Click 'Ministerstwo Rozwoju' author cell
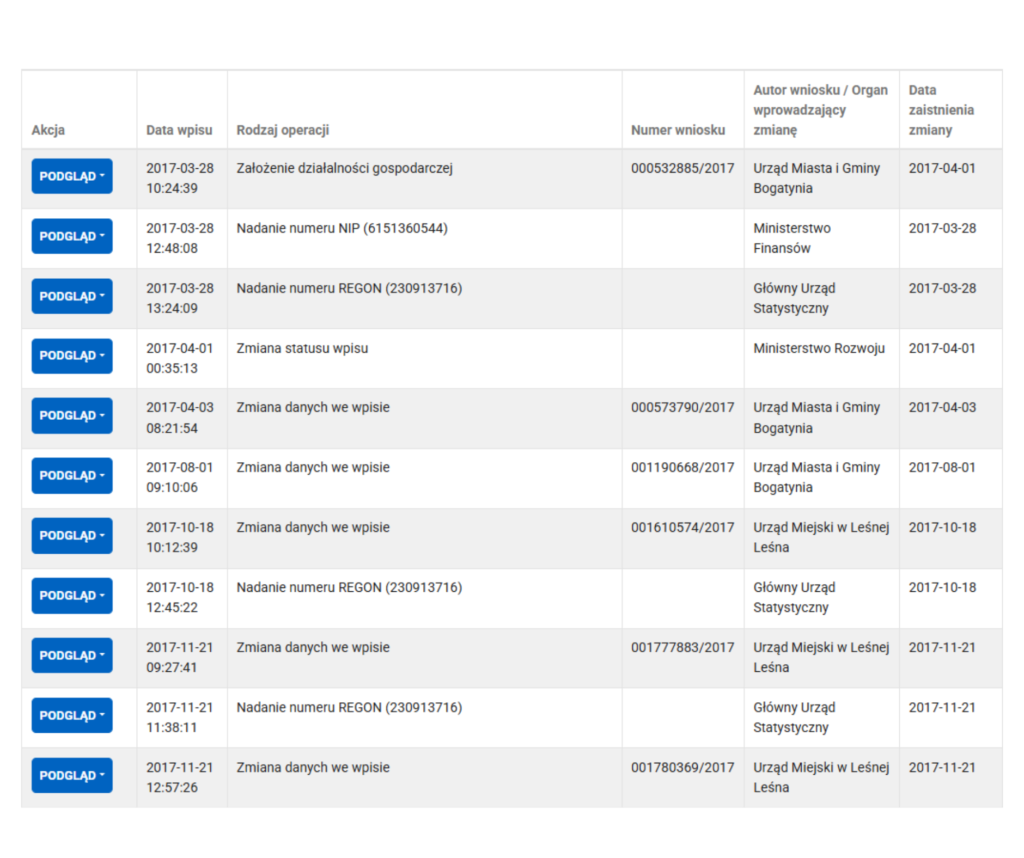Image resolution: width=1024 pixels, height=858 pixels. [819, 349]
